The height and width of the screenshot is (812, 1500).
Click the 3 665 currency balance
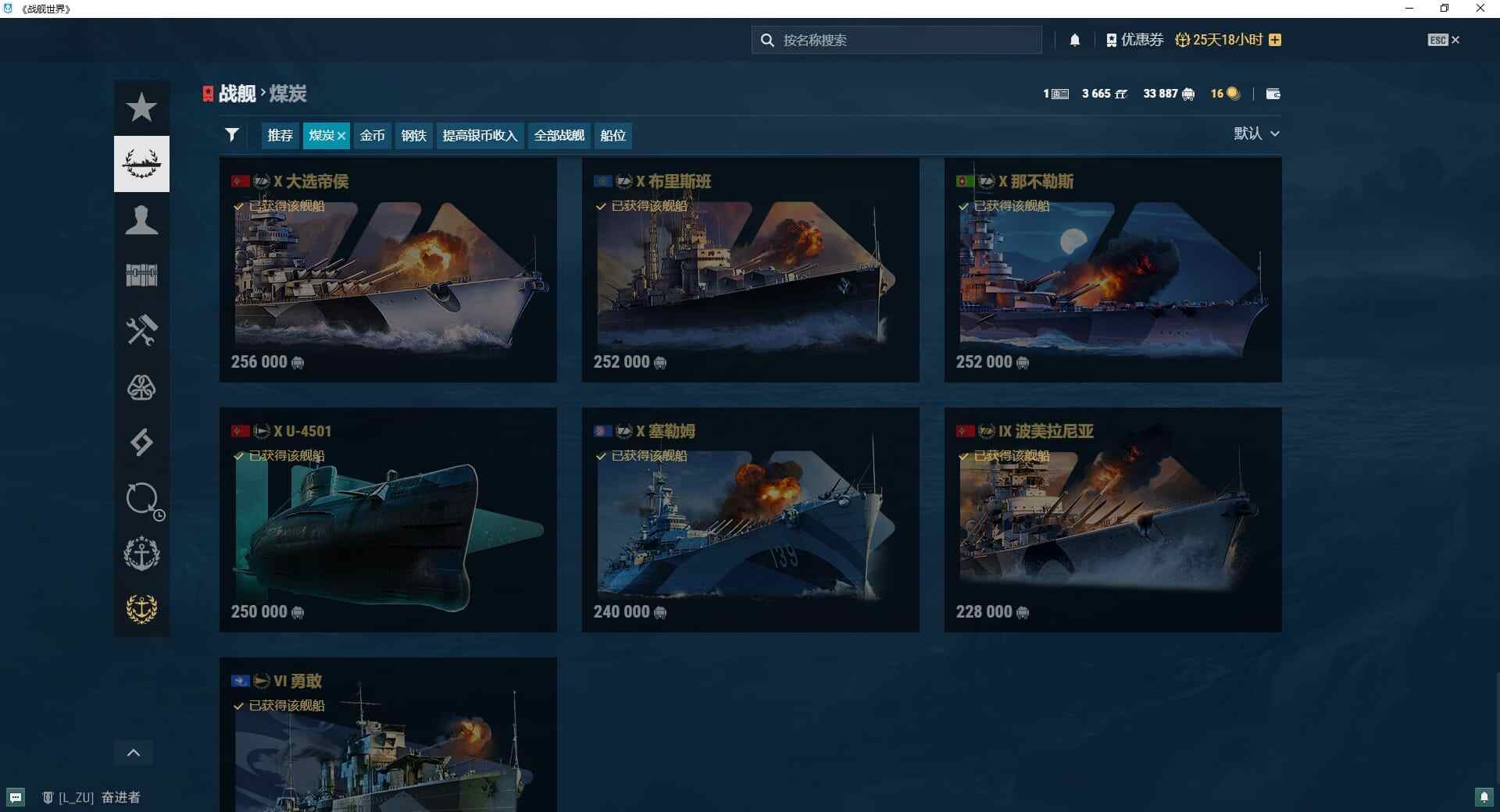(x=1104, y=94)
